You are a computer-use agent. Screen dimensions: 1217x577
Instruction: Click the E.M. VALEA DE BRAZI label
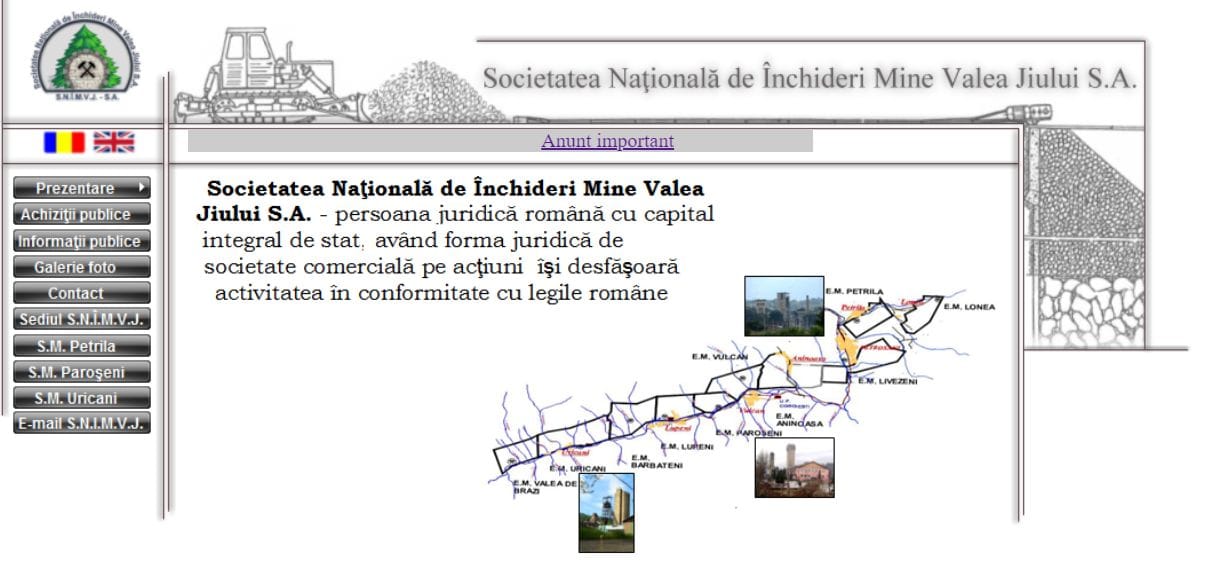pos(545,487)
